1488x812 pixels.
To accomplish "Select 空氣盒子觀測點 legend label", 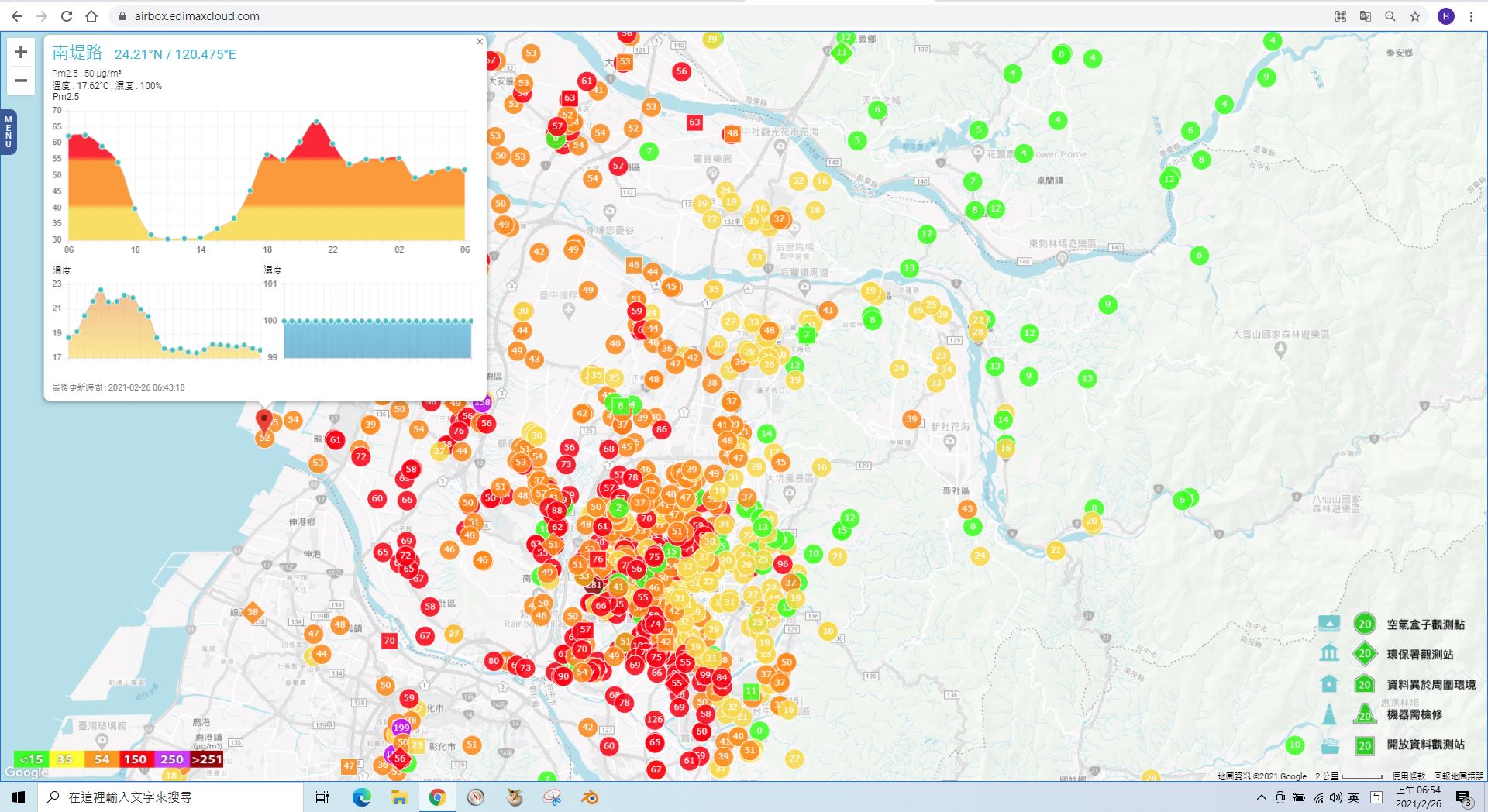I will pyautogui.click(x=1425, y=624).
